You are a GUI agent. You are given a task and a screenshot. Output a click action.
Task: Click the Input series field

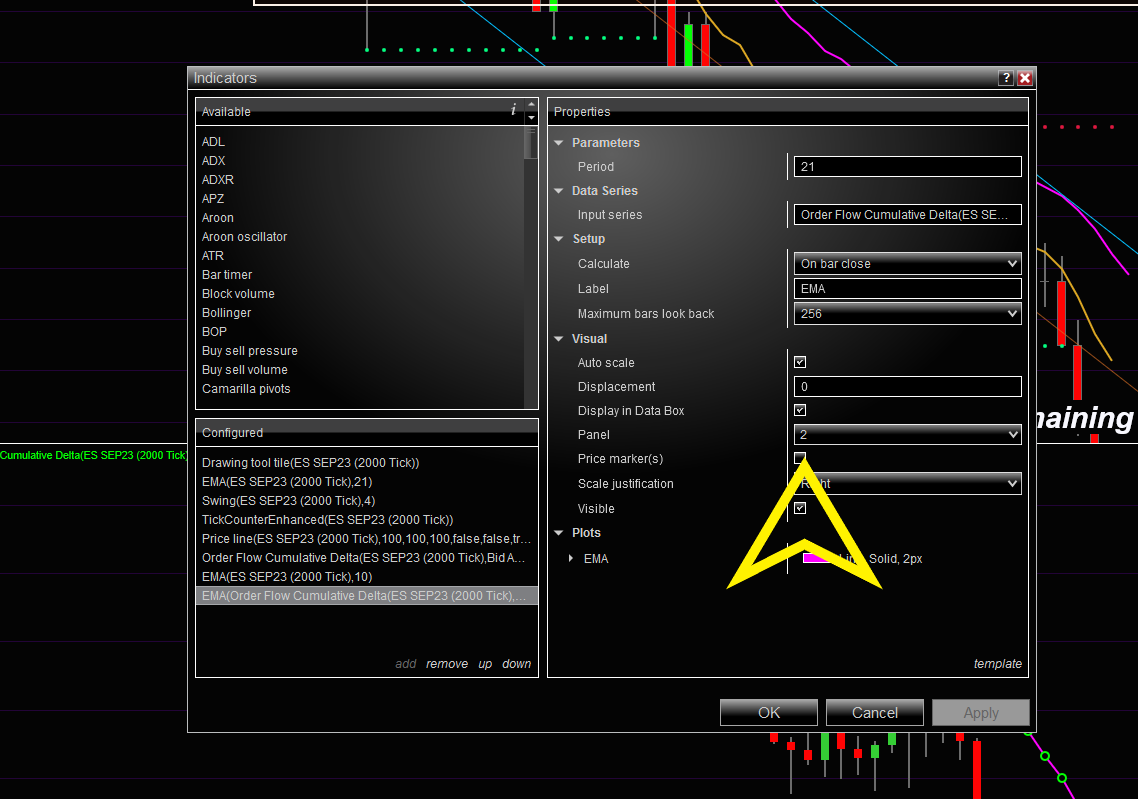[907, 214]
